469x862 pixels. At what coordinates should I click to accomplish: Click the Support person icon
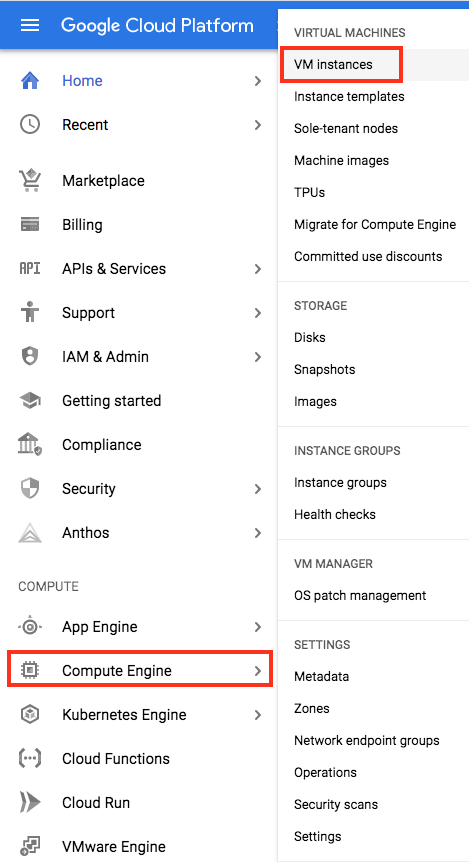pos(30,312)
